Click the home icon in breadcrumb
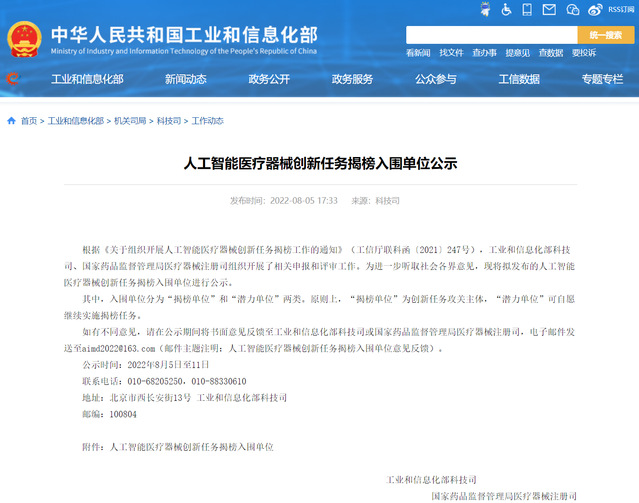This screenshot has width=639, height=503. coord(11,120)
